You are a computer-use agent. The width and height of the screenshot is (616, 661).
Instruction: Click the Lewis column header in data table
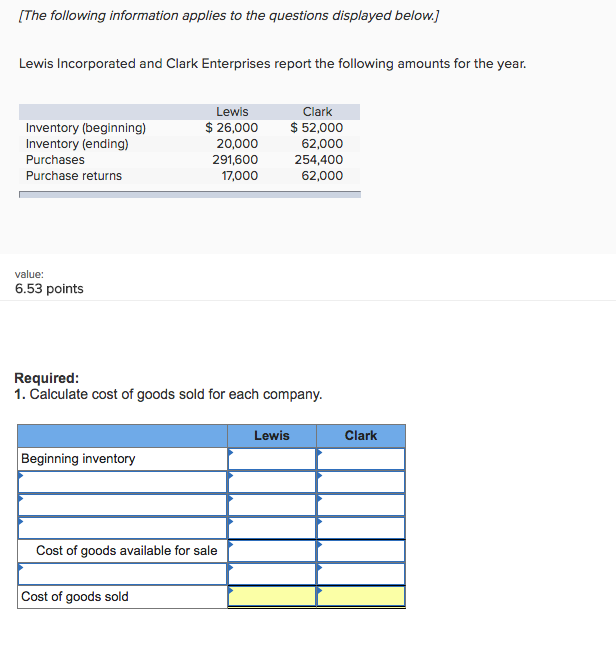[232, 112]
